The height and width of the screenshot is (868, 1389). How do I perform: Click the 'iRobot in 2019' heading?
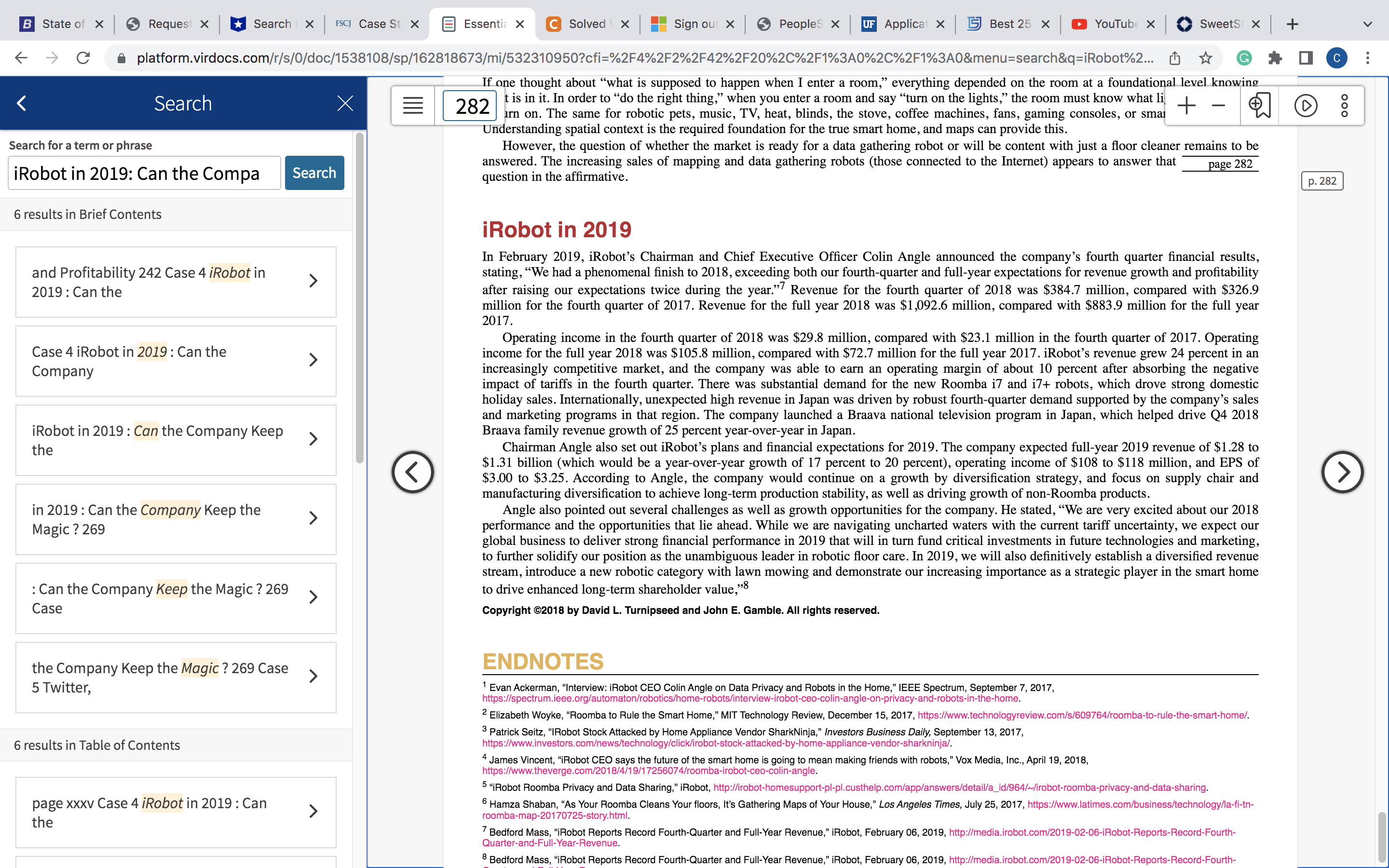click(x=557, y=230)
